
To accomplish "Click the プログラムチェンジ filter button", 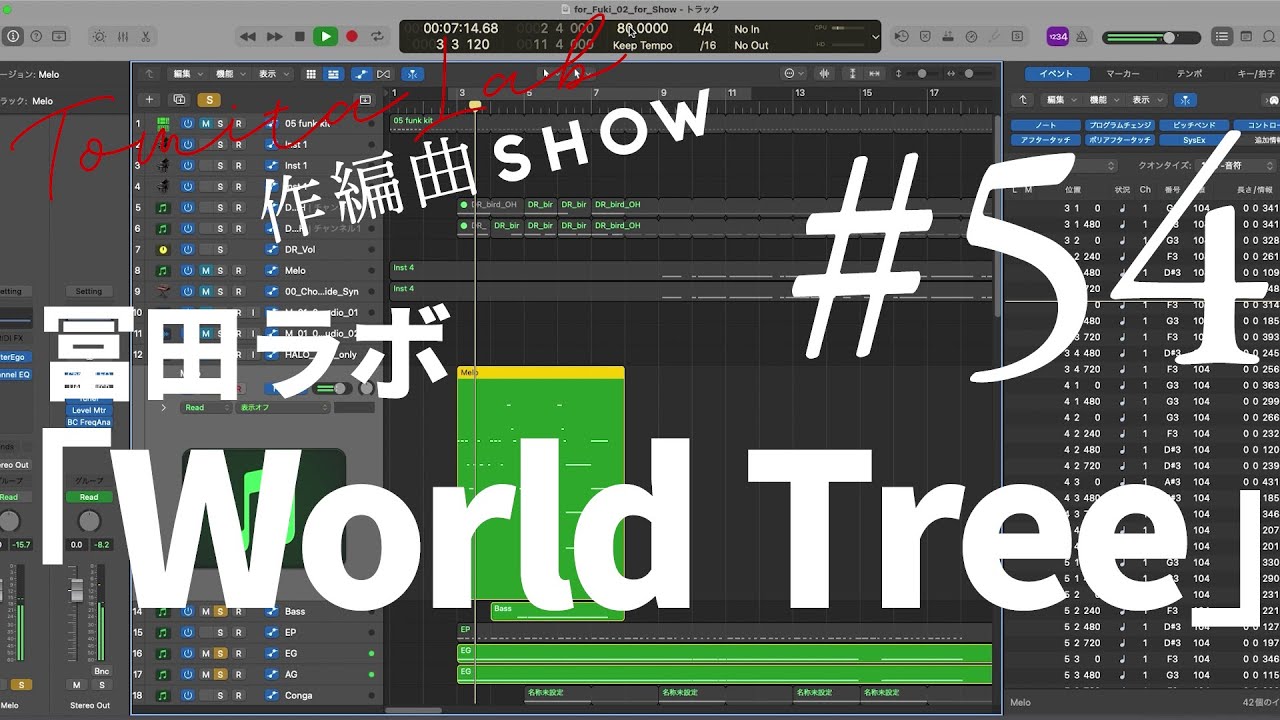I will coord(1120,125).
